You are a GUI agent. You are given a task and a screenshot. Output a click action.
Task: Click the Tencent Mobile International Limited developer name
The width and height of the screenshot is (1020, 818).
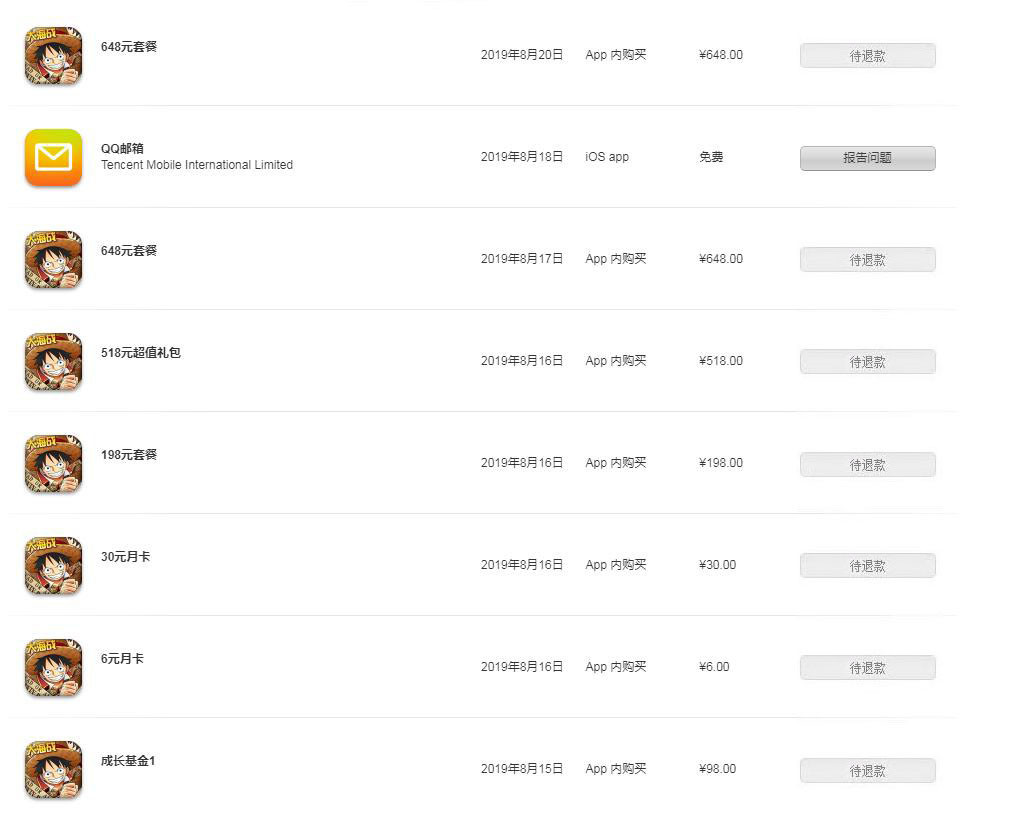click(x=197, y=165)
